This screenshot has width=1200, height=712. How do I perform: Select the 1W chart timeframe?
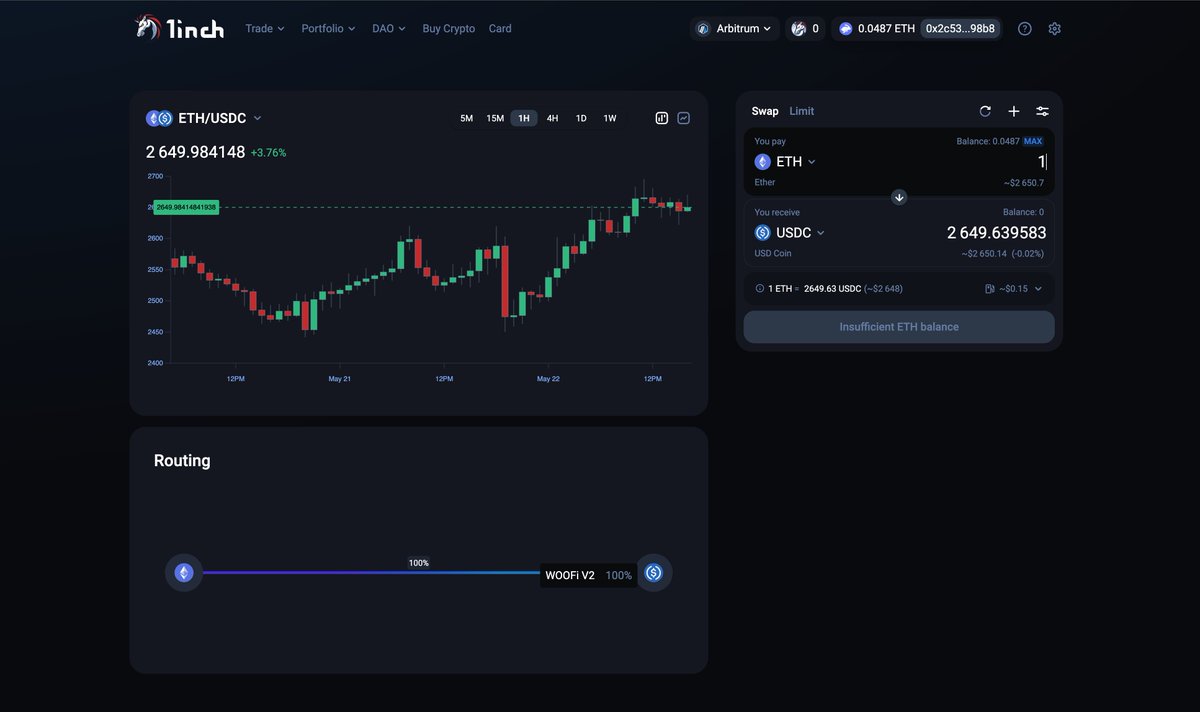click(610, 118)
